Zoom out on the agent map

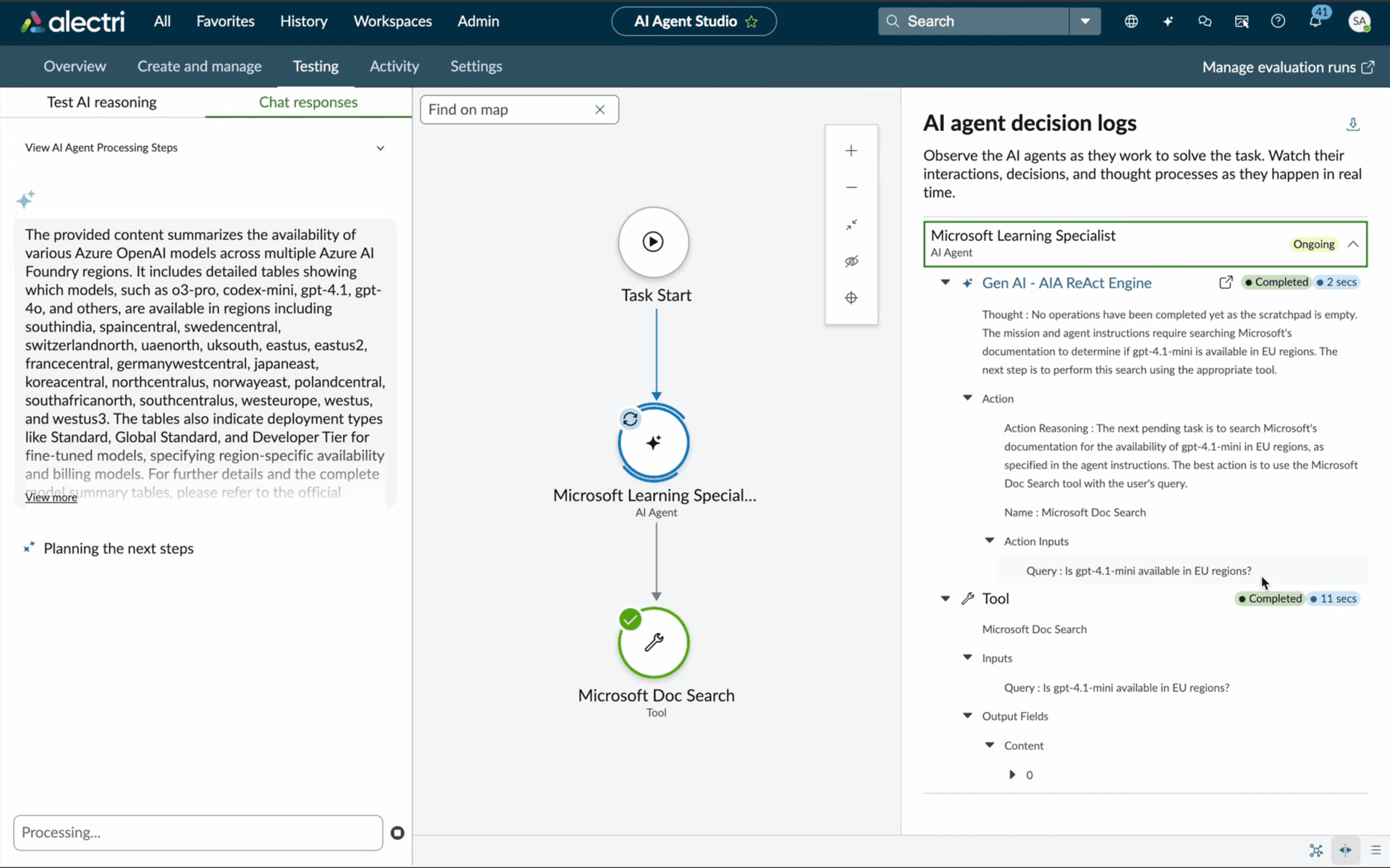pyautogui.click(x=851, y=187)
